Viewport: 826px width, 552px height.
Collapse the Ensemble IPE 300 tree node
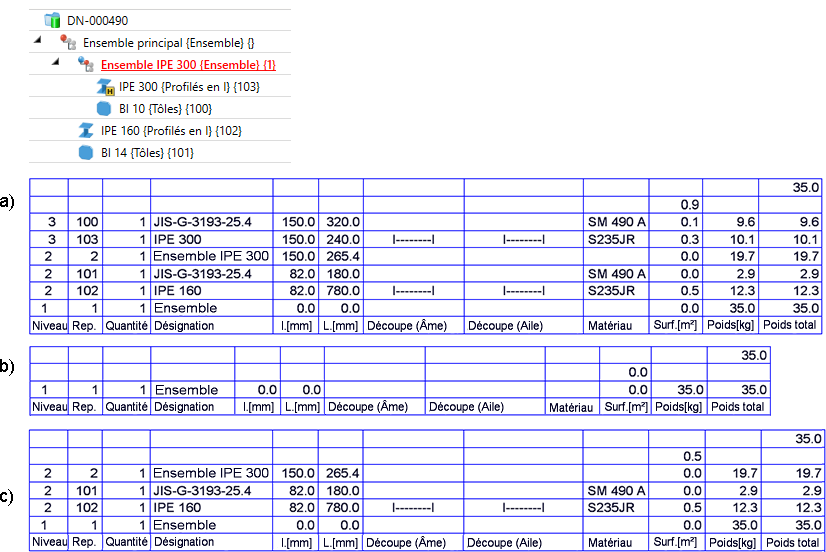point(55,62)
